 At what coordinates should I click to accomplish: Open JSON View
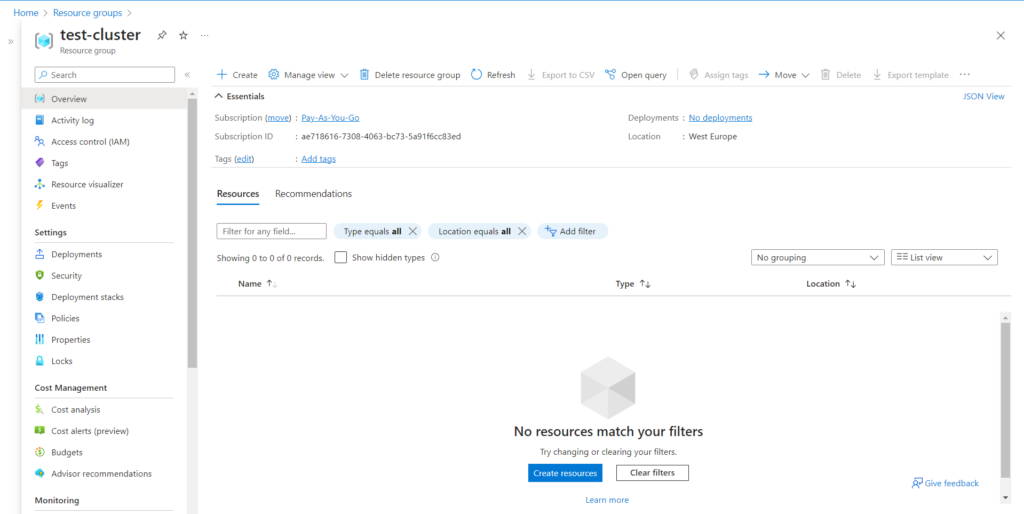[984, 96]
